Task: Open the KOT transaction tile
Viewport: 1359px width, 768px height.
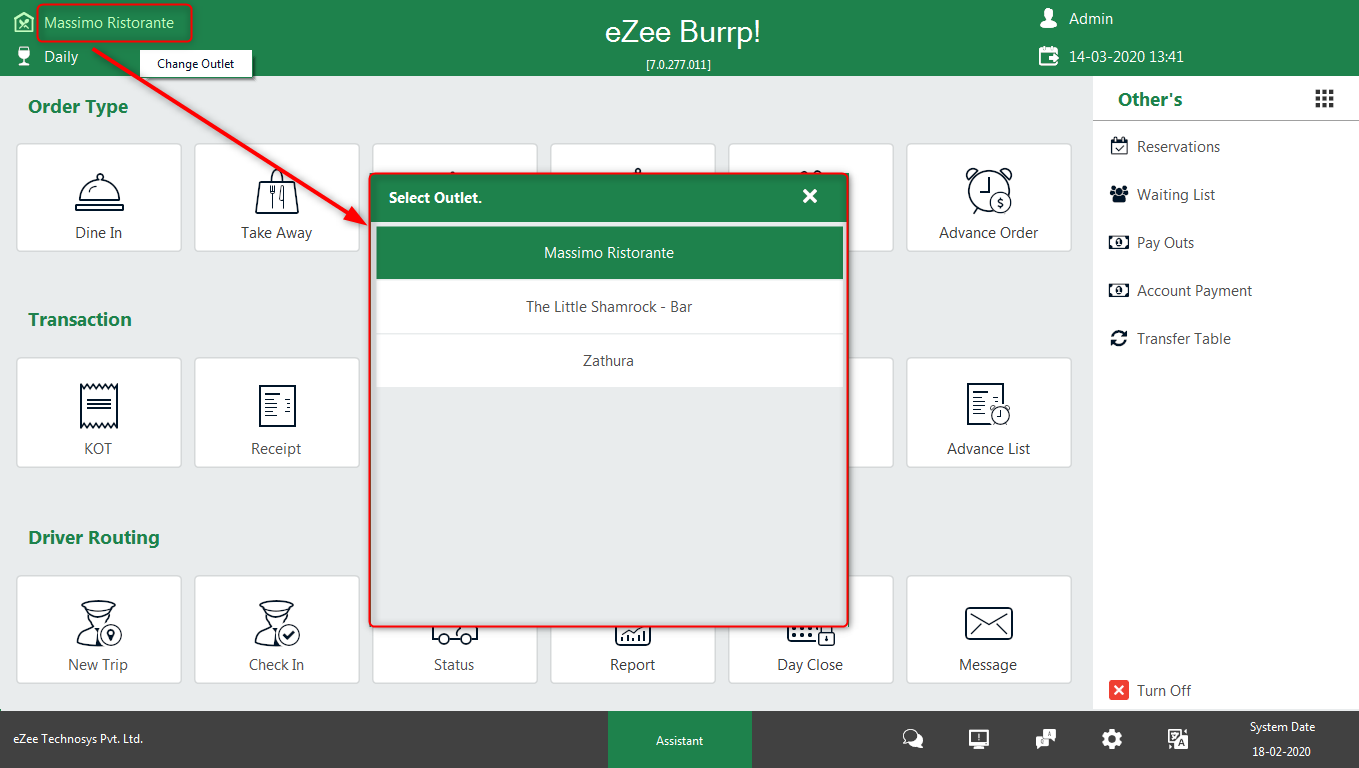Action: coord(99,412)
